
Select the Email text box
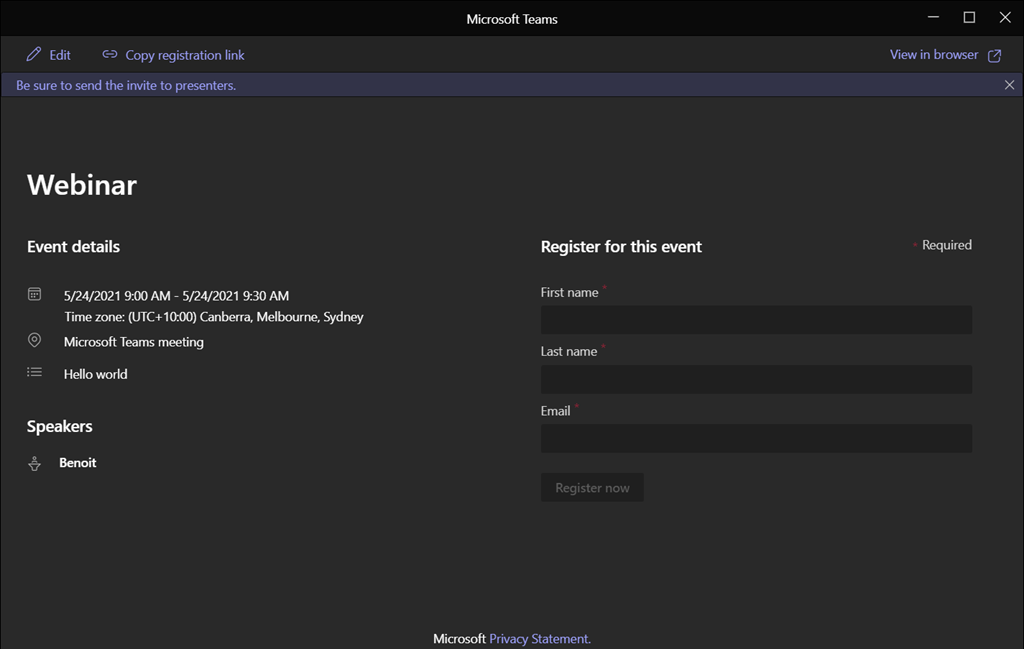tap(756, 438)
